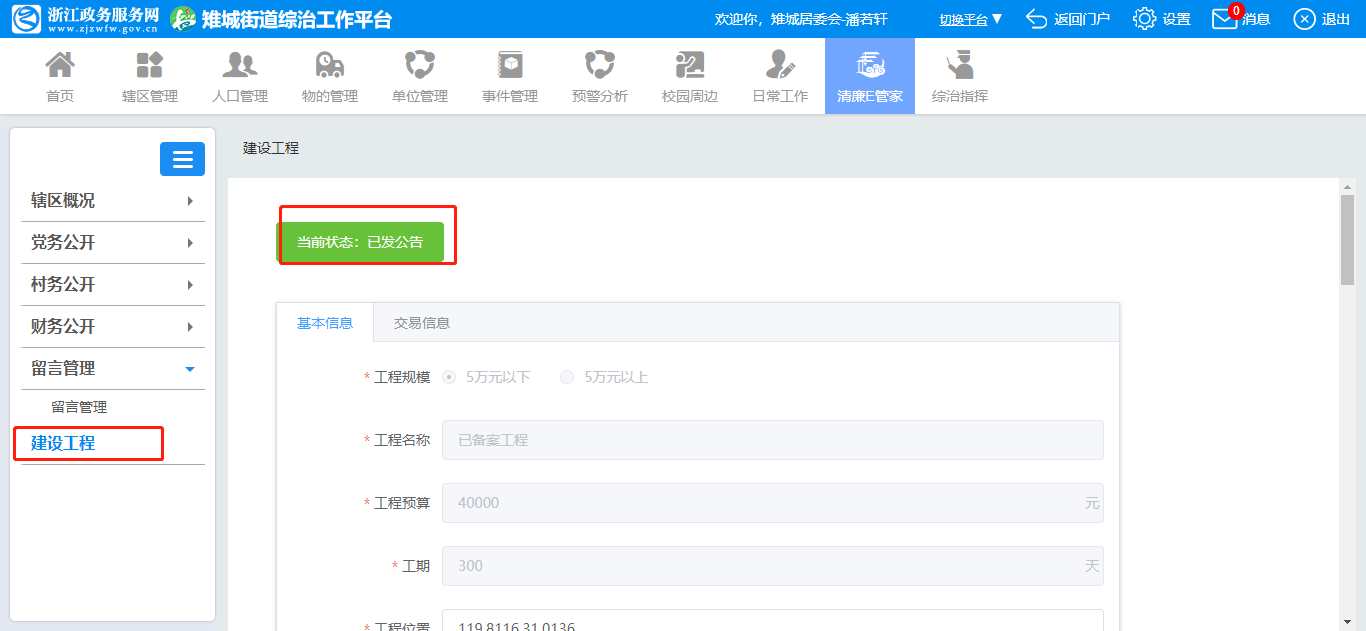
Task: Click the 工程预算 input field
Action: point(773,503)
